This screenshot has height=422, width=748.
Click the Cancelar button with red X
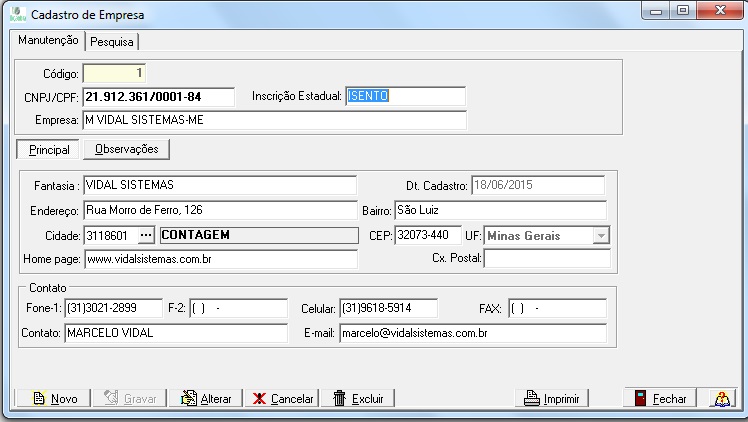284,398
